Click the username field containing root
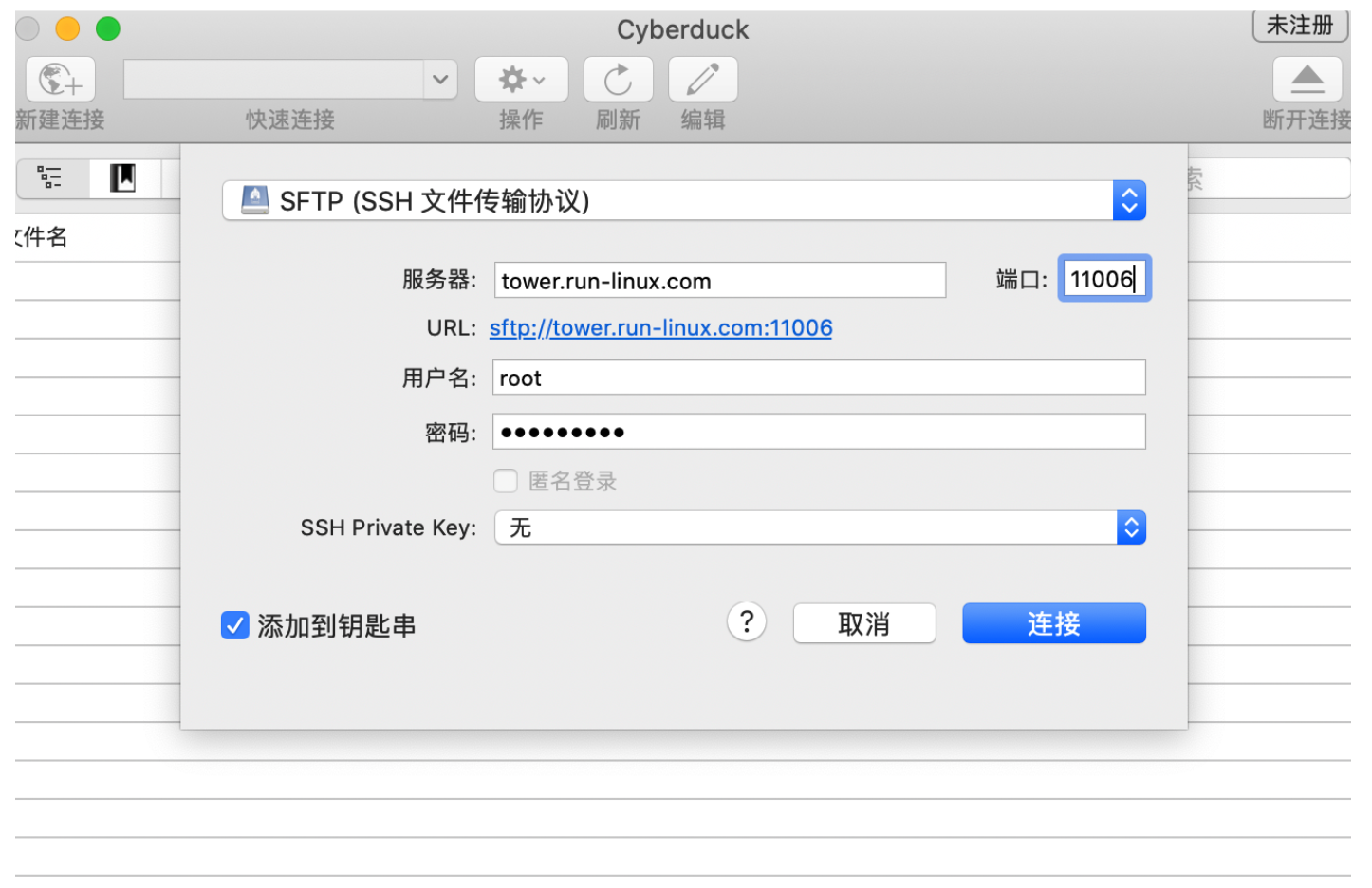Screen dimensions: 1372x888 click(819, 377)
